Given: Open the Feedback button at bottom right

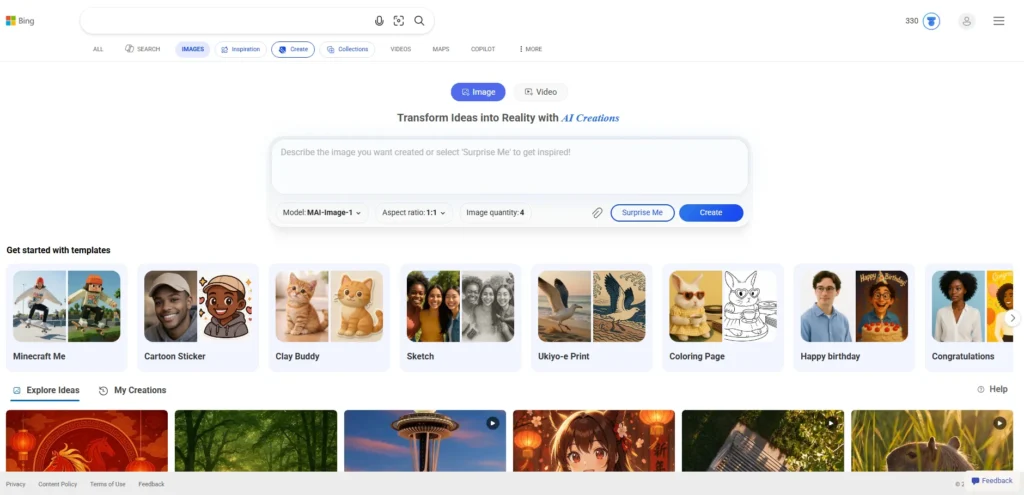Looking at the screenshot, I should tap(992, 481).
